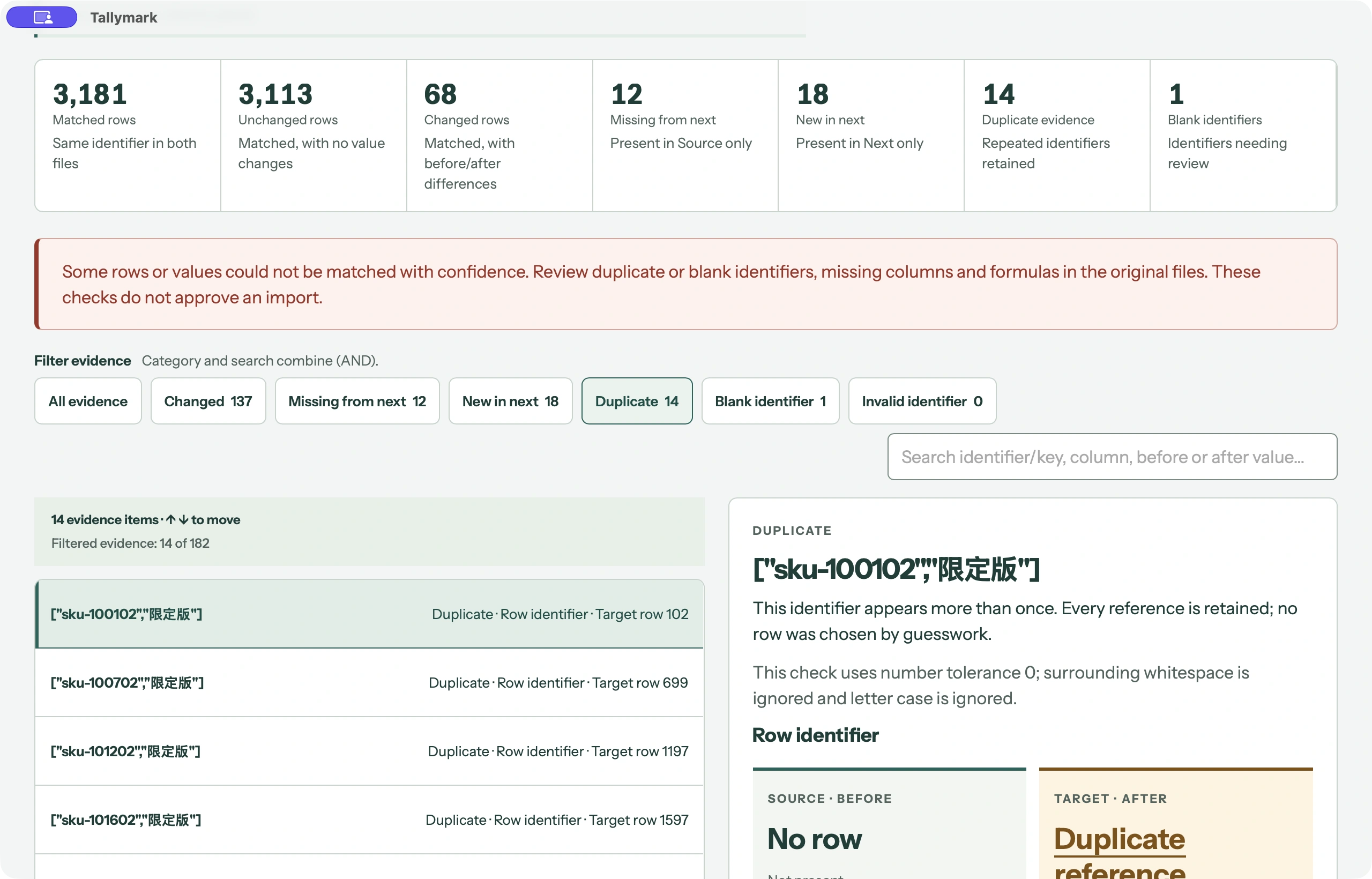
Task: Select the Duplicate 14 filter
Action: (637, 401)
